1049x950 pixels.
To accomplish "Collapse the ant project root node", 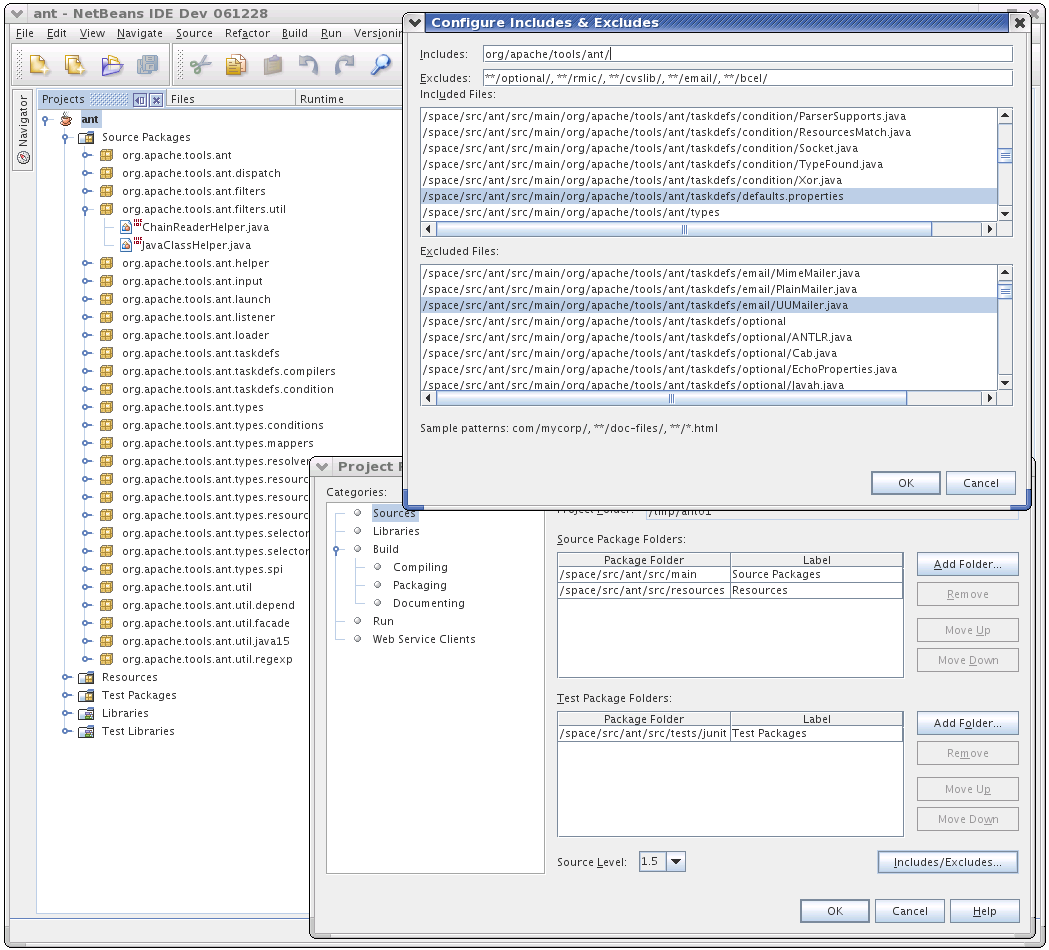I will 45,120.
